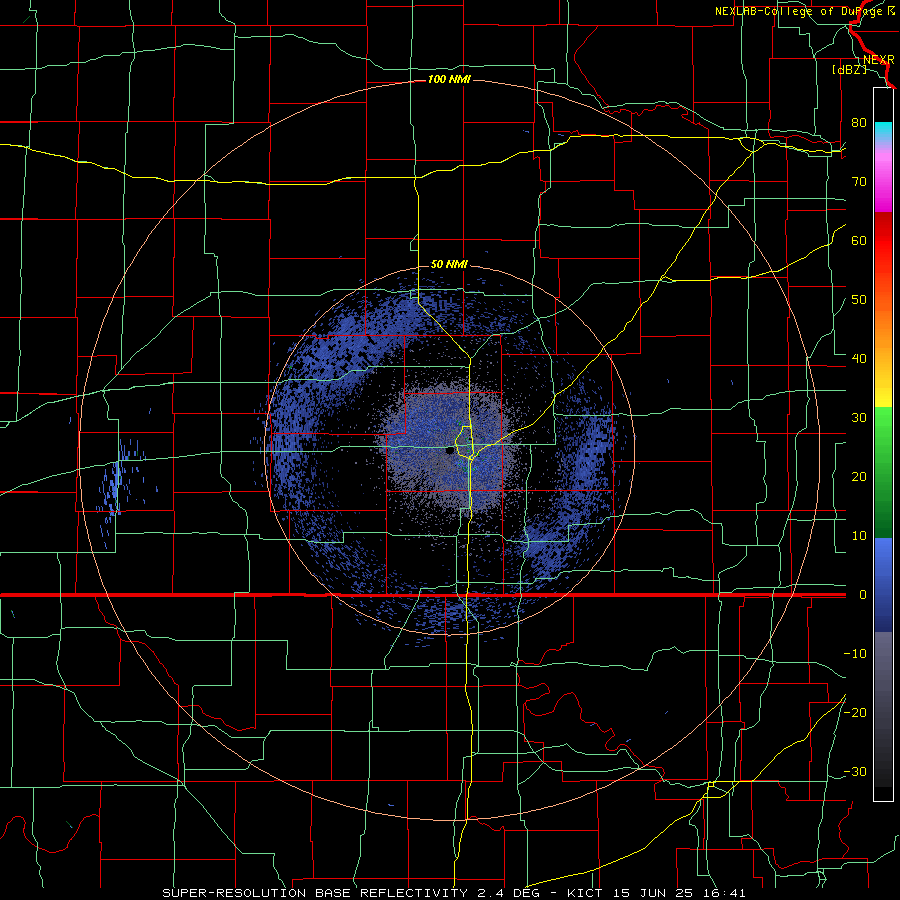
Task: Click the -20 value on the dBZ scale
Action: pyautogui.click(x=855, y=713)
